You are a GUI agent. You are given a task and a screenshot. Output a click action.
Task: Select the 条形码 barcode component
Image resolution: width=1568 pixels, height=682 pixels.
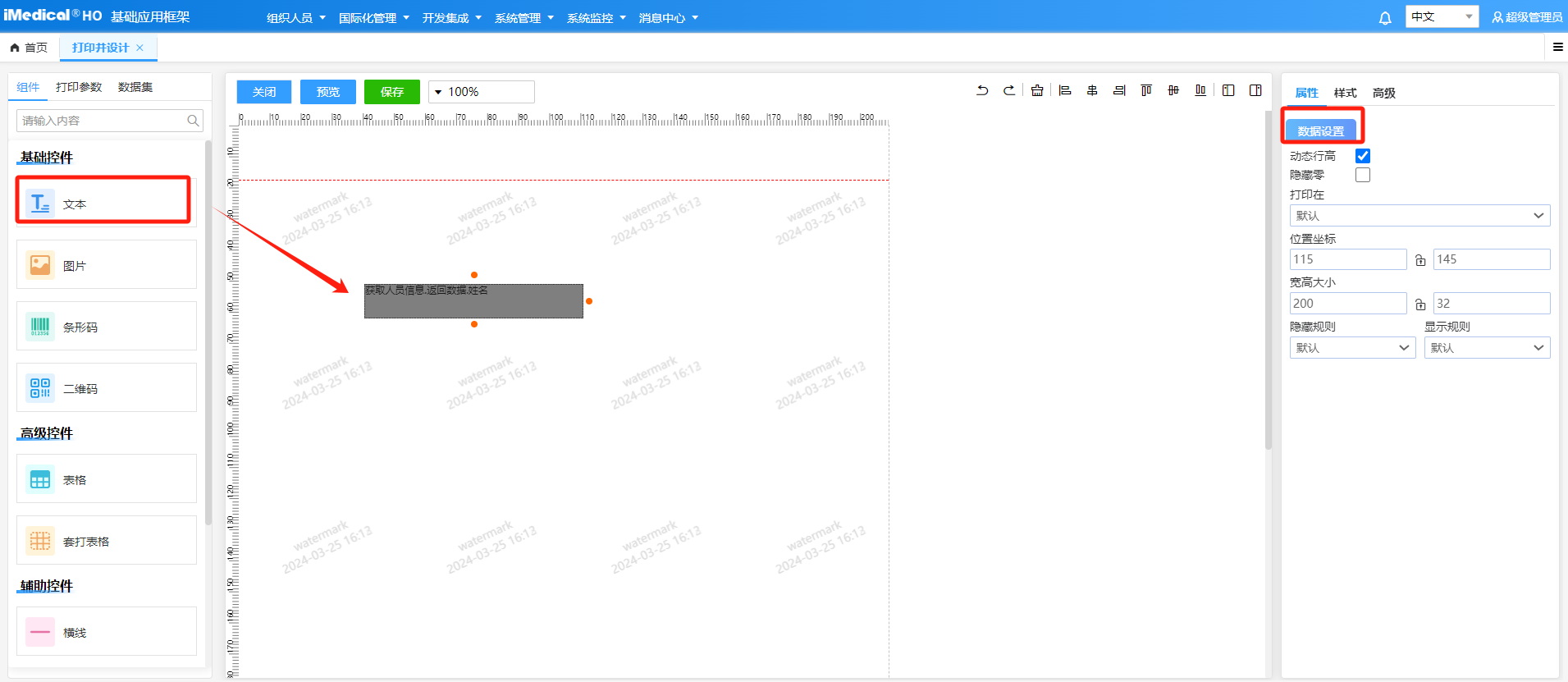(x=107, y=327)
